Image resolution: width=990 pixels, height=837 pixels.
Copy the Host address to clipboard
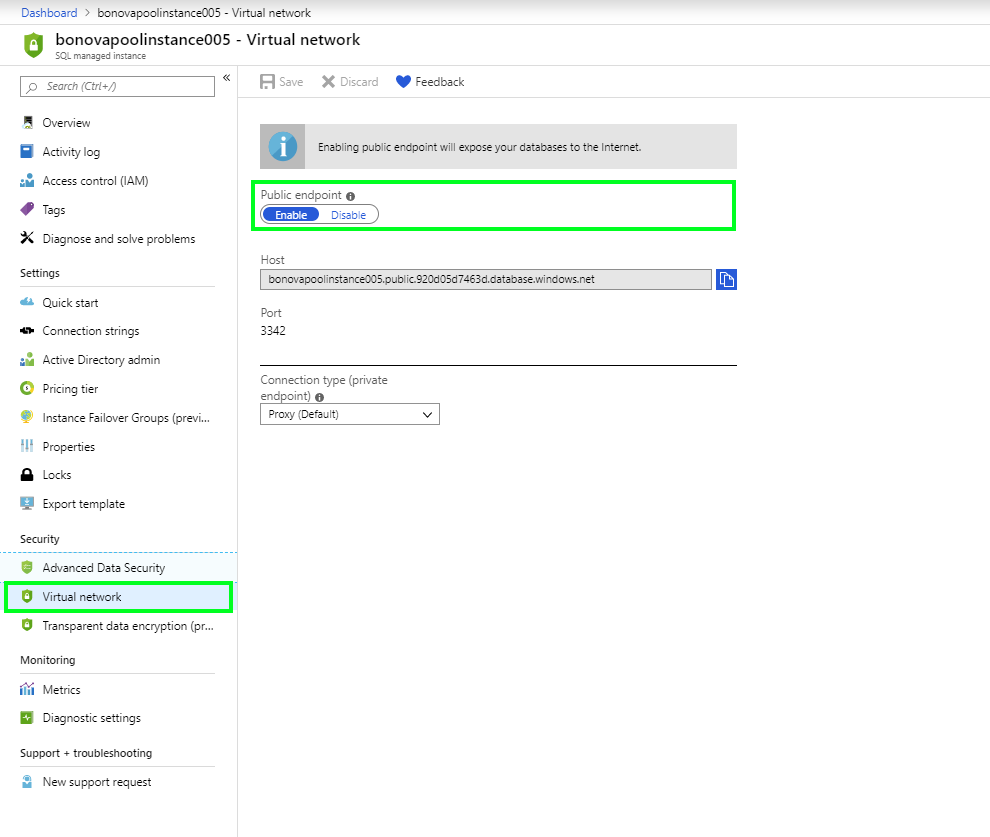(726, 279)
